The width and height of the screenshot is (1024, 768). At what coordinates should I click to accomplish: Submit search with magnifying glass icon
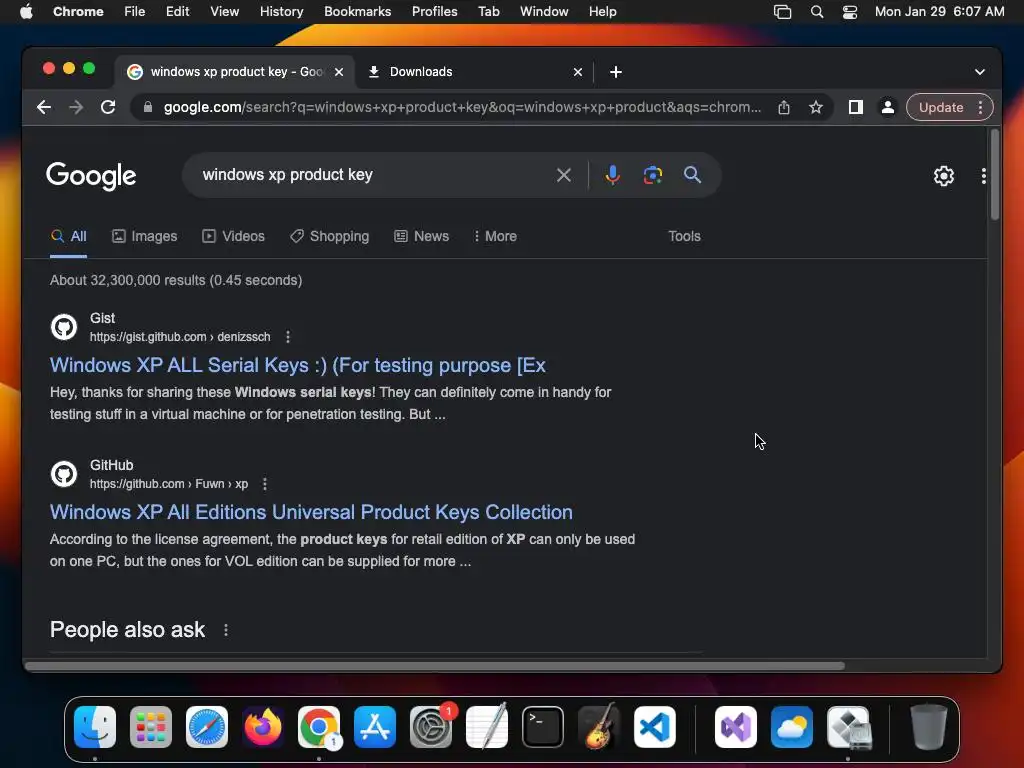coord(692,175)
